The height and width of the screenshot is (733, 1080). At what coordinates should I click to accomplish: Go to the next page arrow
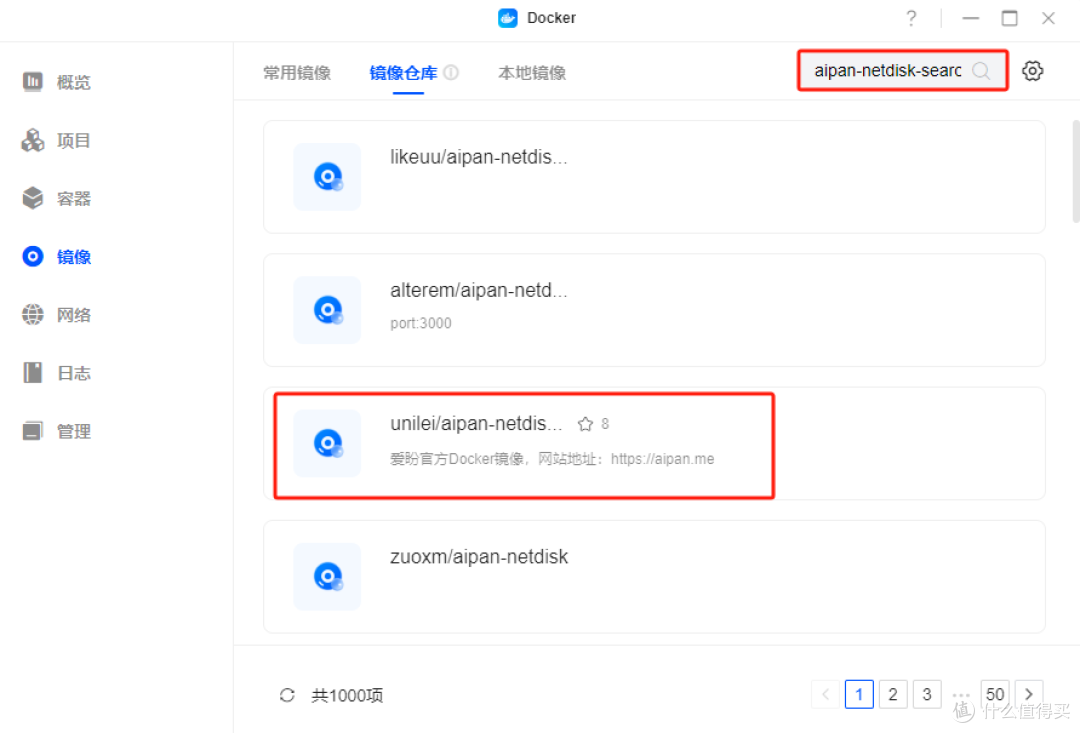pyautogui.click(x=1029, y=694)
